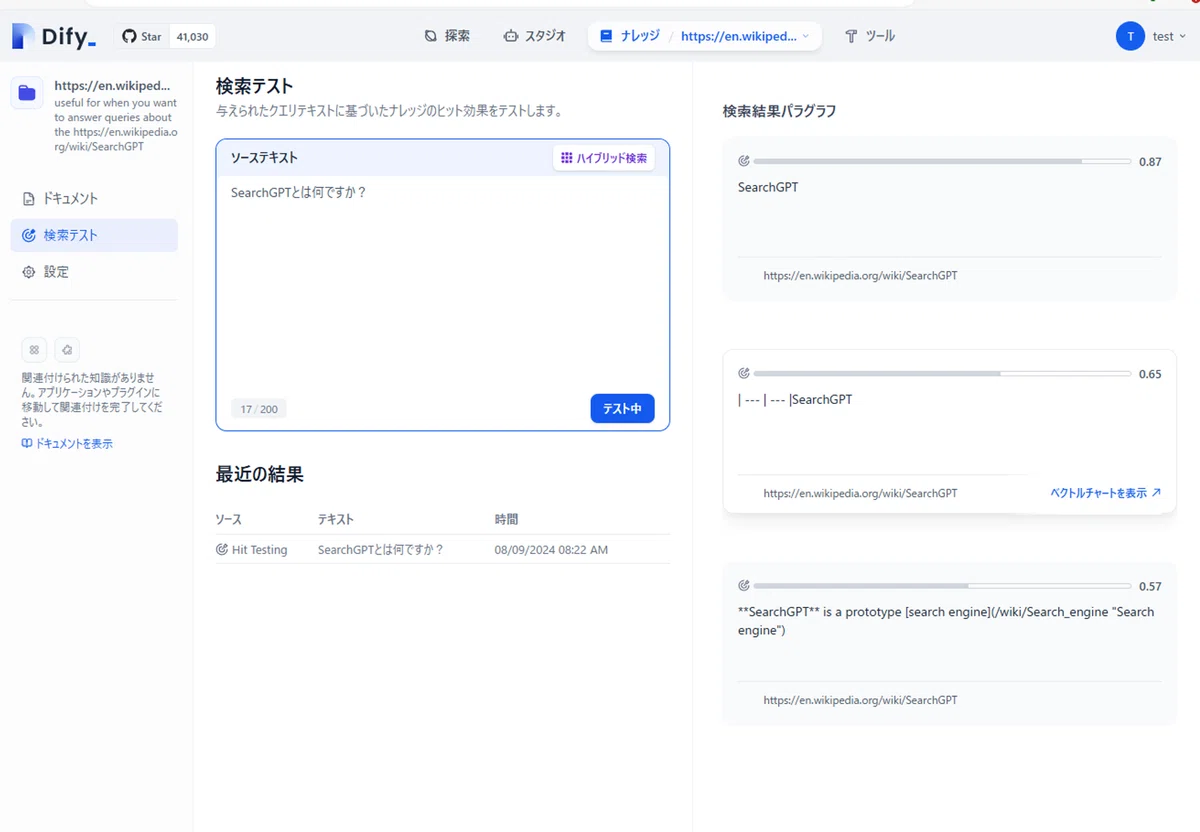Click the 0.57 score progress bar
The image size is (1200, 832).
[942, 586]
